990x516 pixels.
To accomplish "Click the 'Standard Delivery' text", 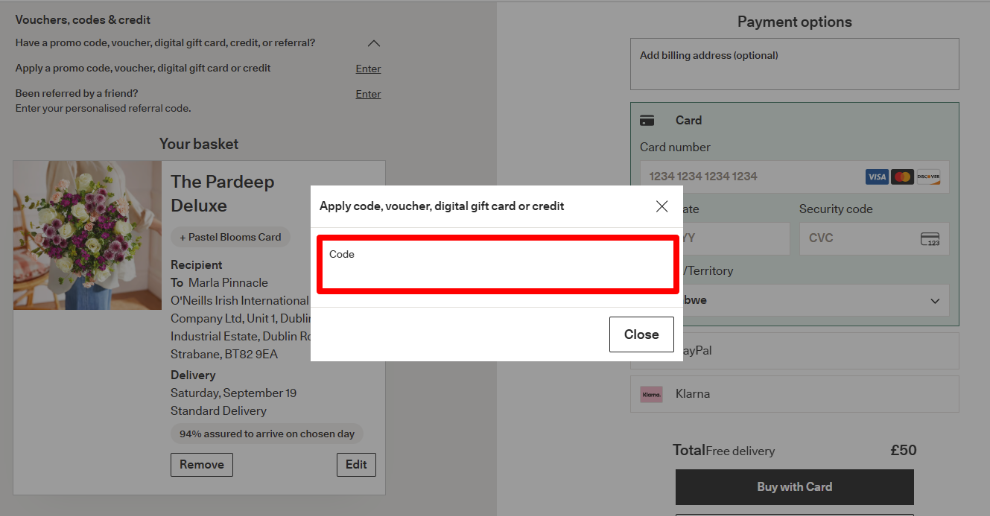I will 218,411.
